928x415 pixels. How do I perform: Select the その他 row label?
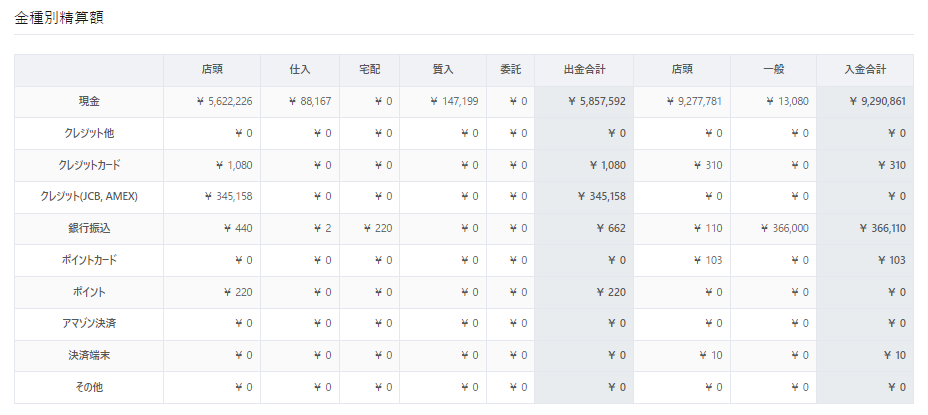[89, 387]
